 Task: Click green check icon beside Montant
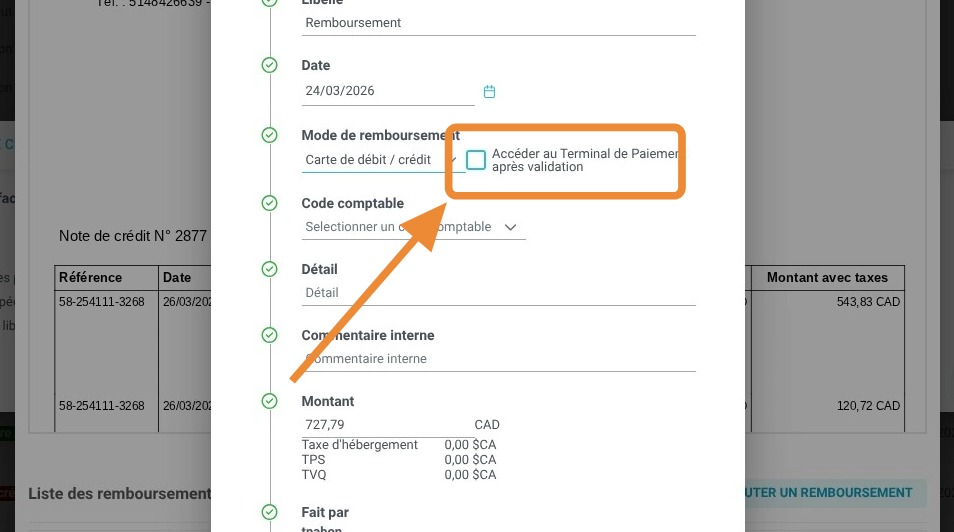269,401
